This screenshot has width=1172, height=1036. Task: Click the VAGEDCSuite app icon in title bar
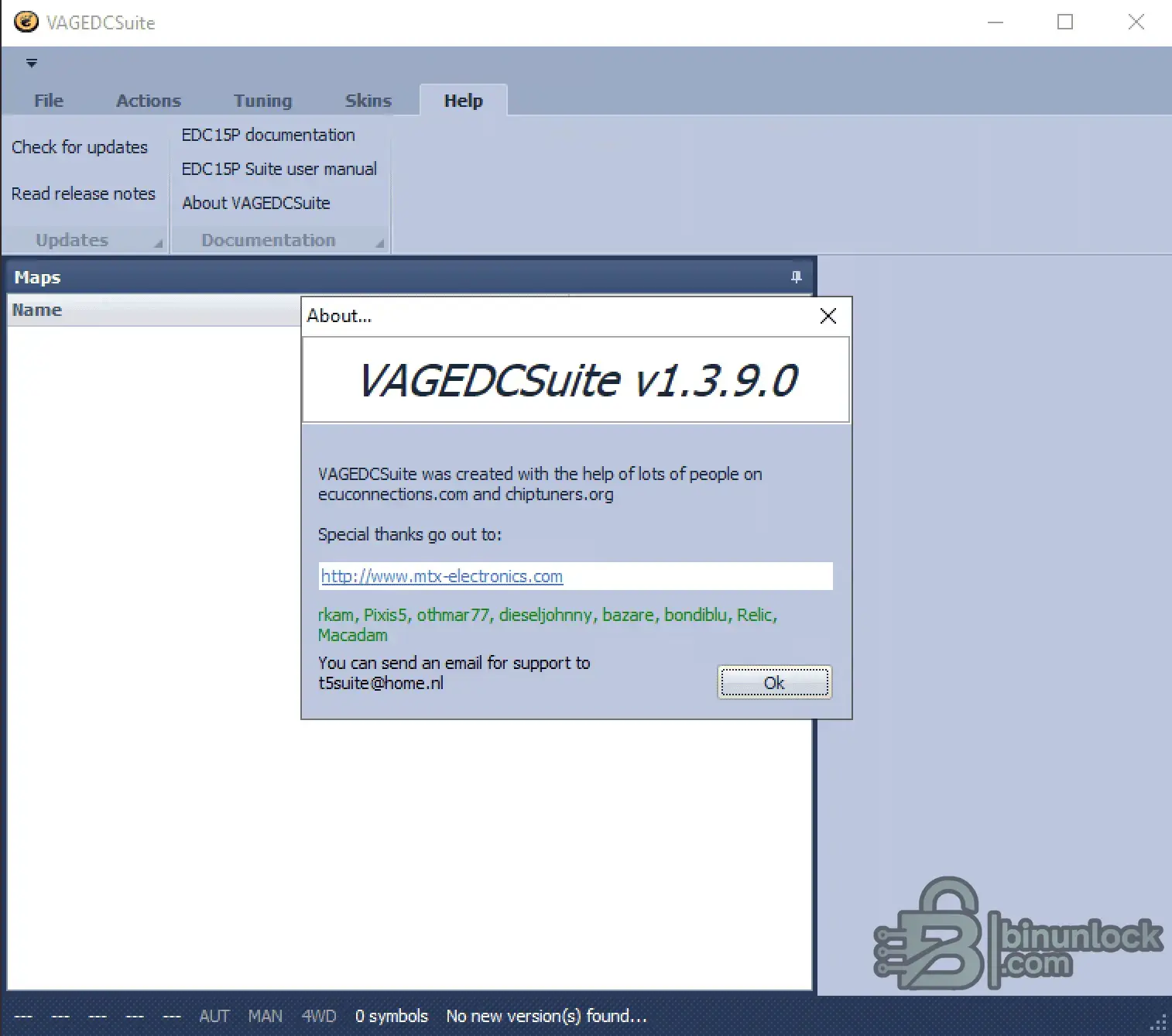(26, 22)
